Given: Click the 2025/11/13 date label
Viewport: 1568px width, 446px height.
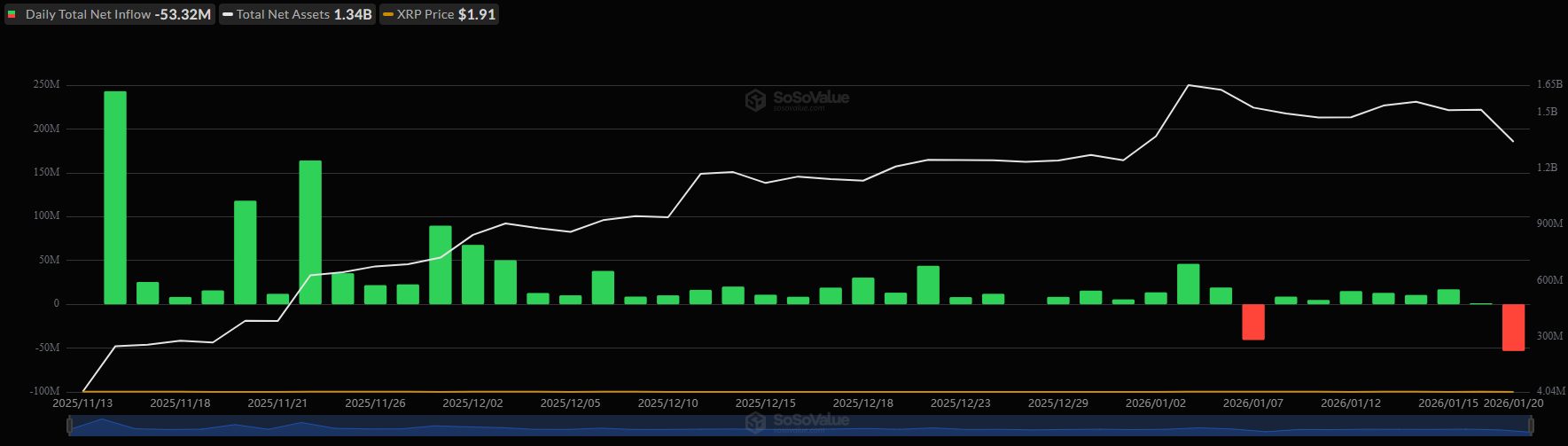Looking at the screenshot, I should click(82, 403).
